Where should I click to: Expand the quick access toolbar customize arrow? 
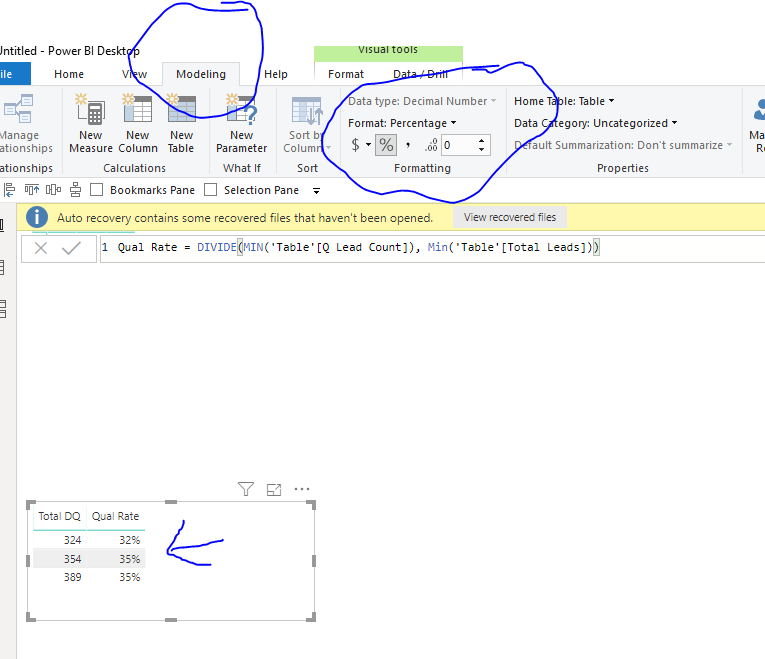(316, 191)
